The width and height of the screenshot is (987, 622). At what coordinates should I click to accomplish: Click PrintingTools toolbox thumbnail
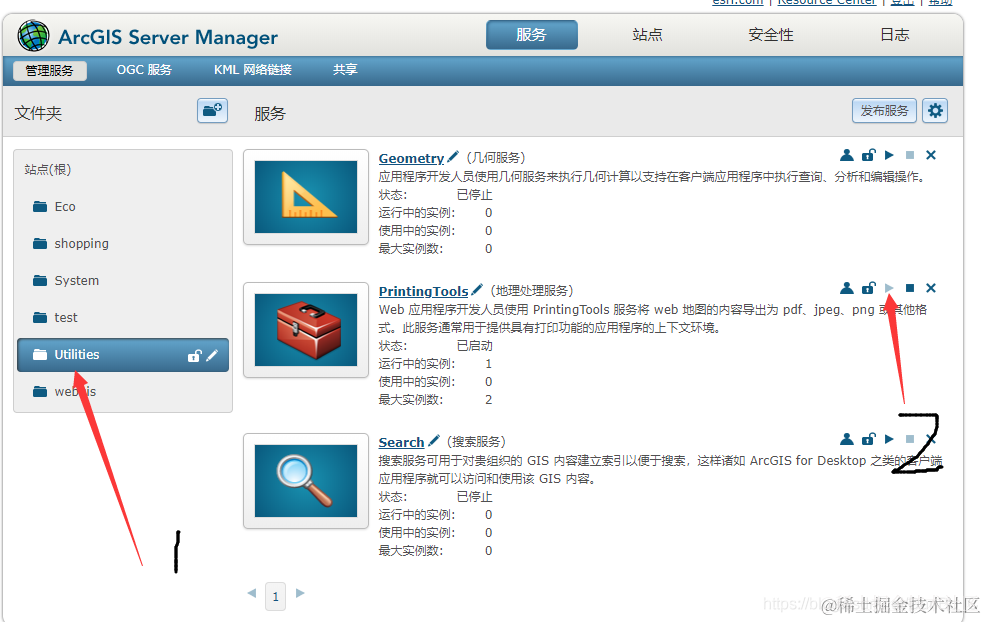[x=306, y=330]
